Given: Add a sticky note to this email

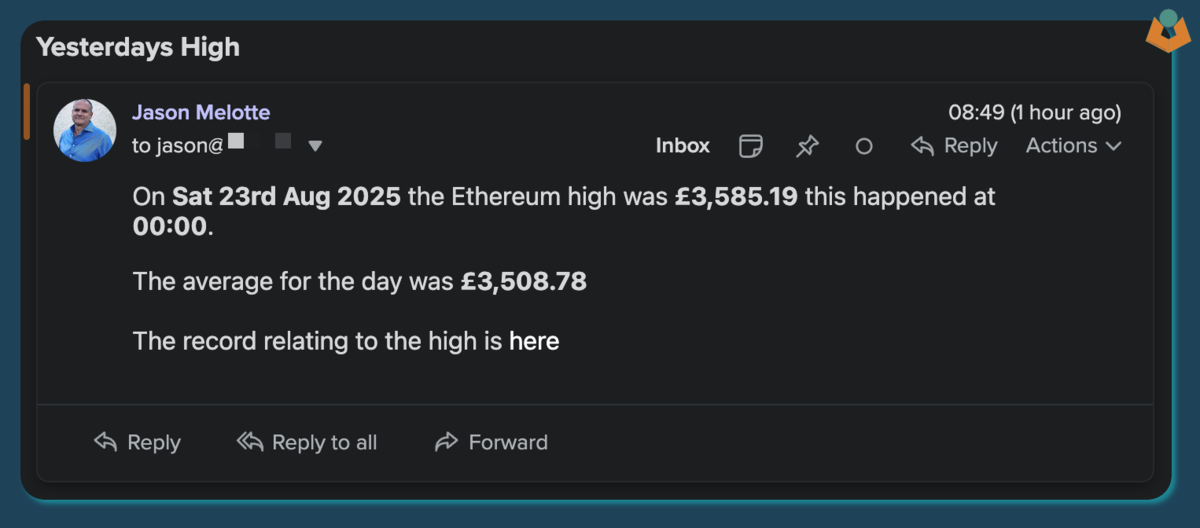Looking at the screenshot, I should pyautogui.click(x=750, y=146).
